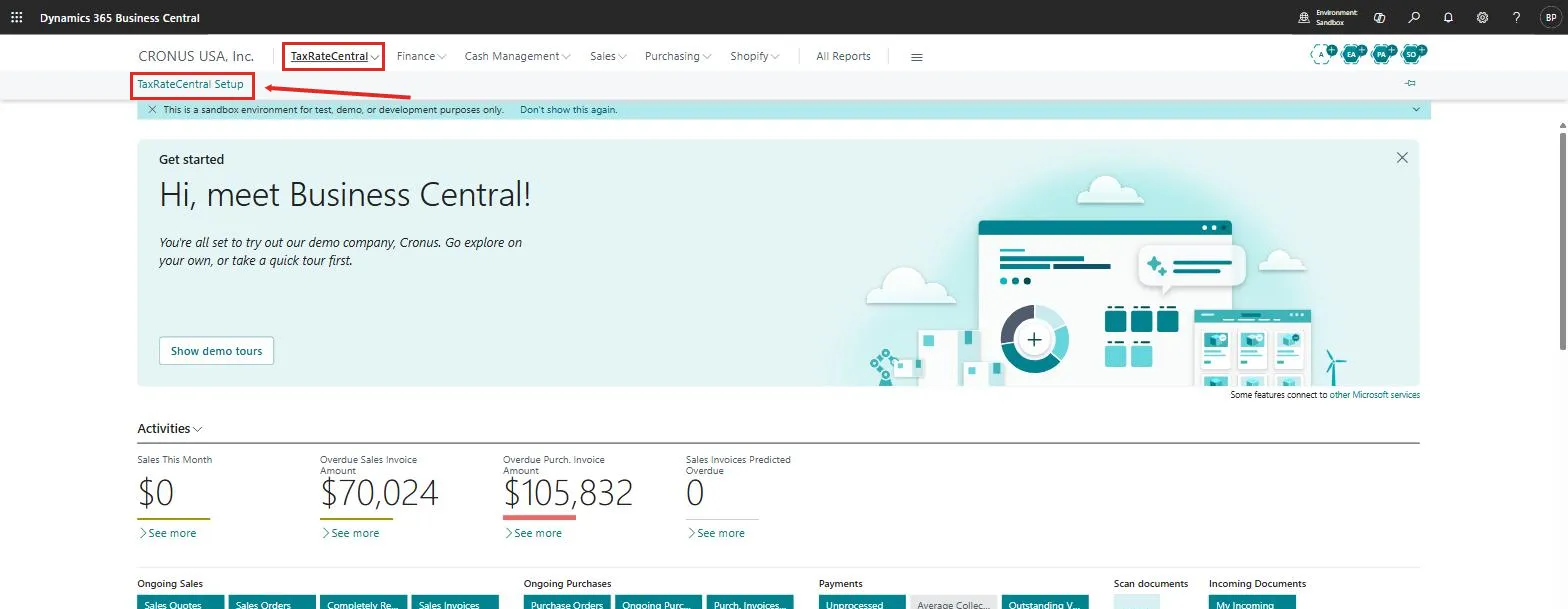Screen dimensions: 1568x609
Task: Open the hamburger more-menu icon
Action: (x=916, y=57)
